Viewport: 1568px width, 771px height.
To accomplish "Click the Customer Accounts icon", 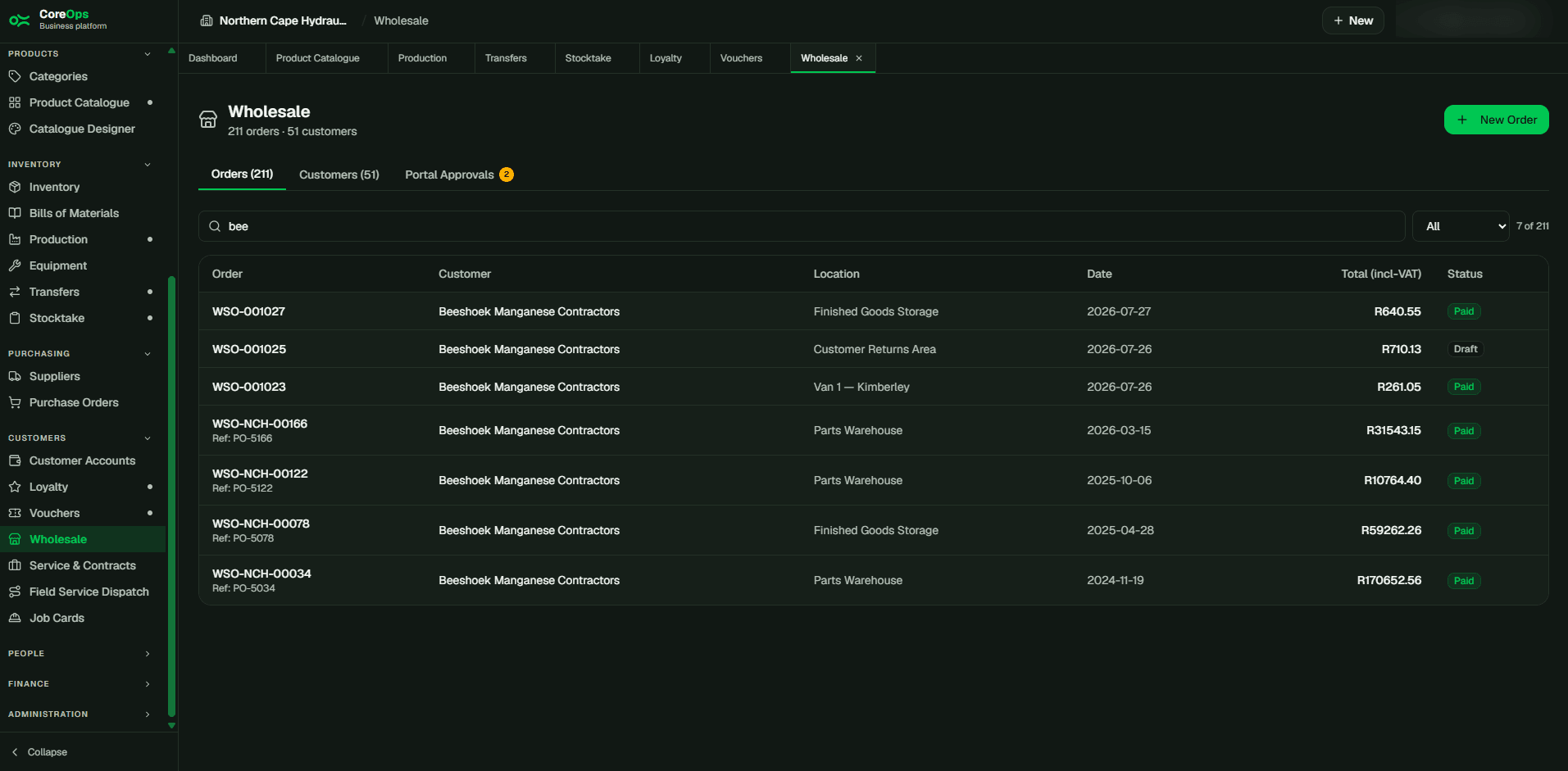I will pos(15,460).
